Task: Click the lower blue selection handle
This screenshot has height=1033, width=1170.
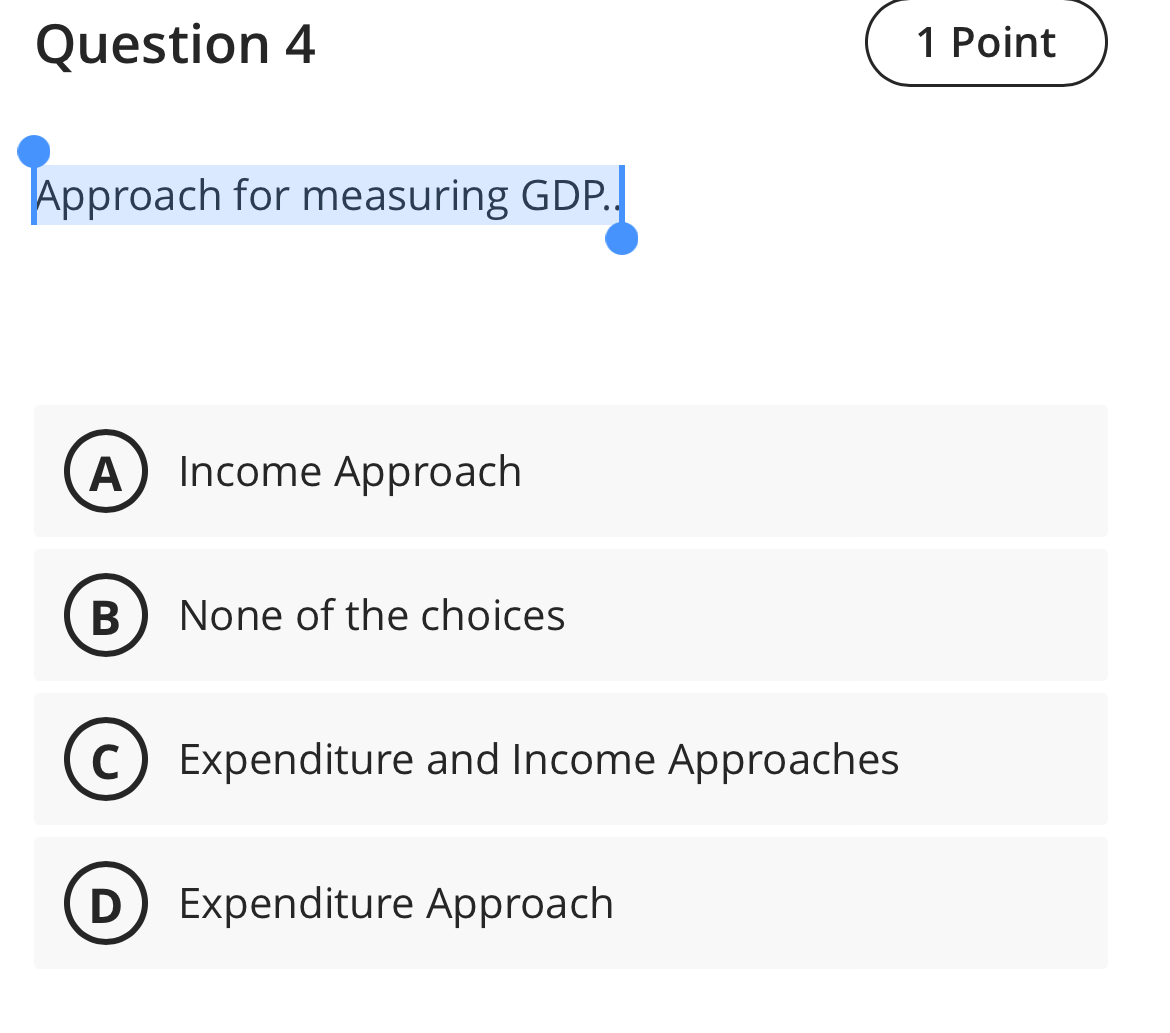Action: click(622, 241)
